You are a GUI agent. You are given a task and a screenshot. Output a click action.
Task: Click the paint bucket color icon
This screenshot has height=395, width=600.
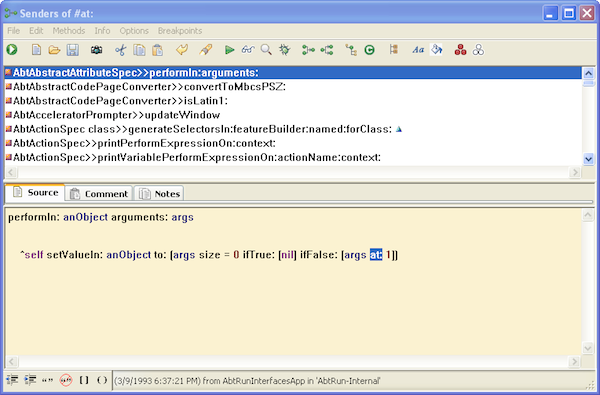(436, 50)
